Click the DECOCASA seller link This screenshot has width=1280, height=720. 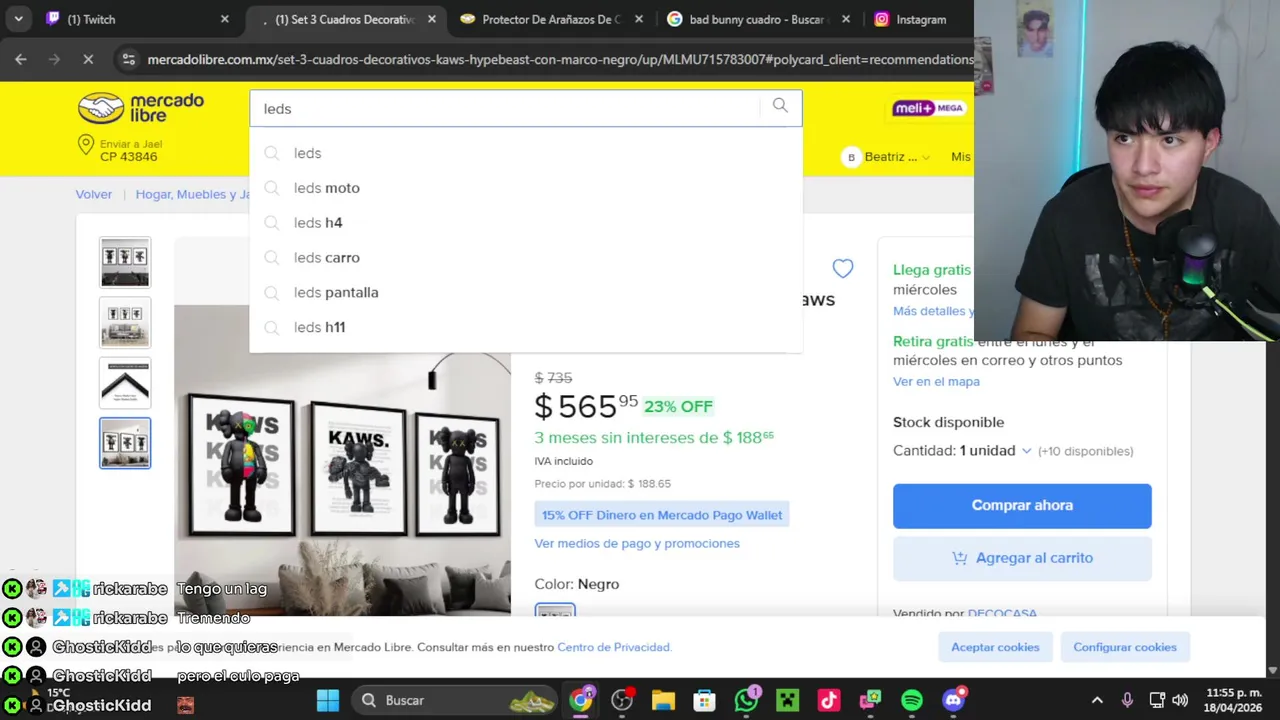pyautogui.click(x=1003, y=613)
